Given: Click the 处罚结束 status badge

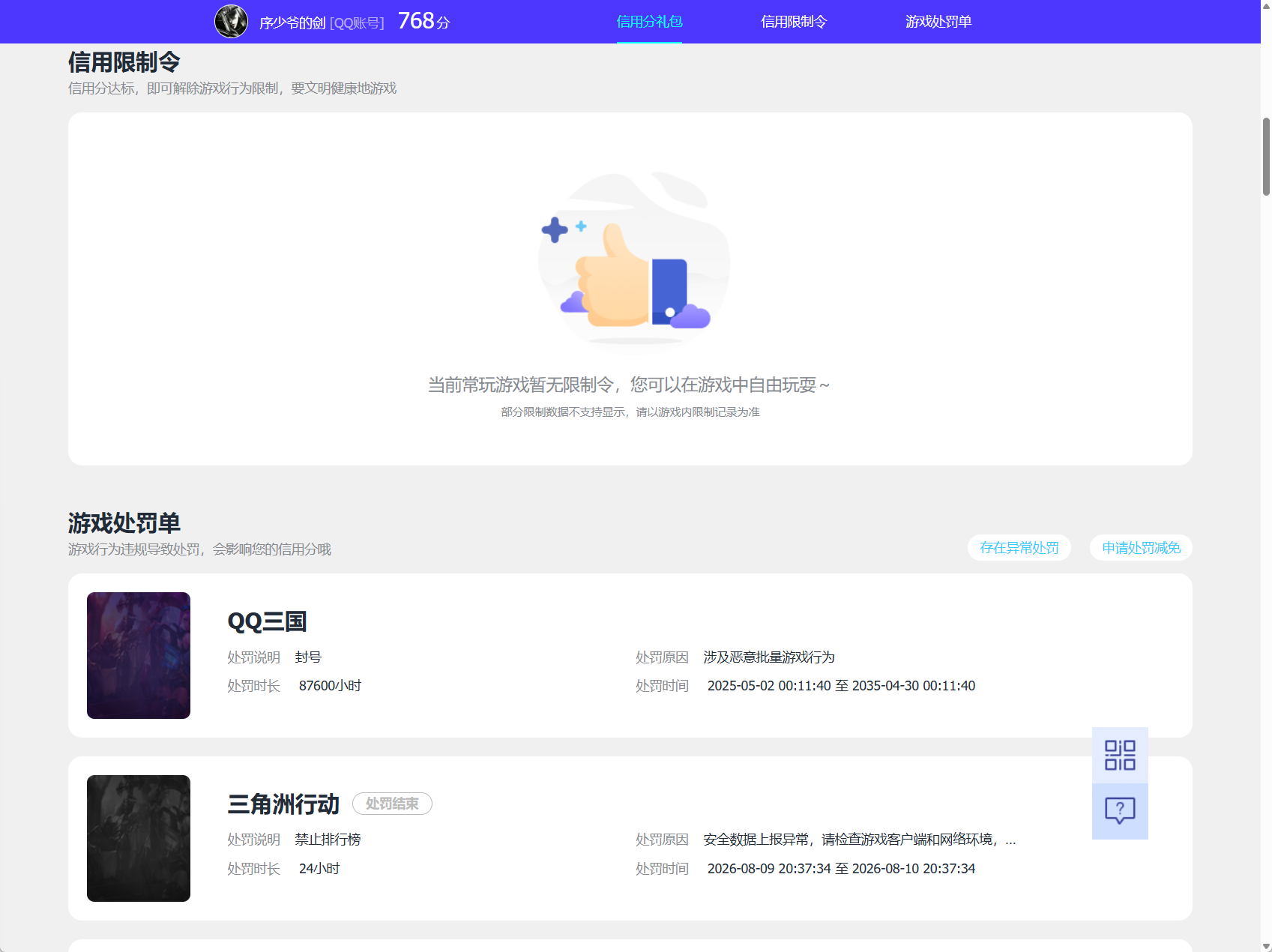Looking at the screenshot, I should [392, 804].
